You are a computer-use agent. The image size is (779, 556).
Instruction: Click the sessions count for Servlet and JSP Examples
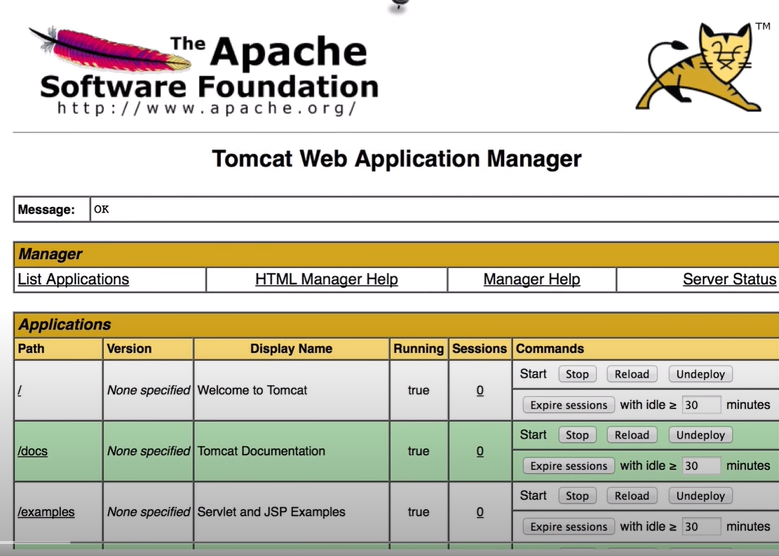[x=480, y=512]
